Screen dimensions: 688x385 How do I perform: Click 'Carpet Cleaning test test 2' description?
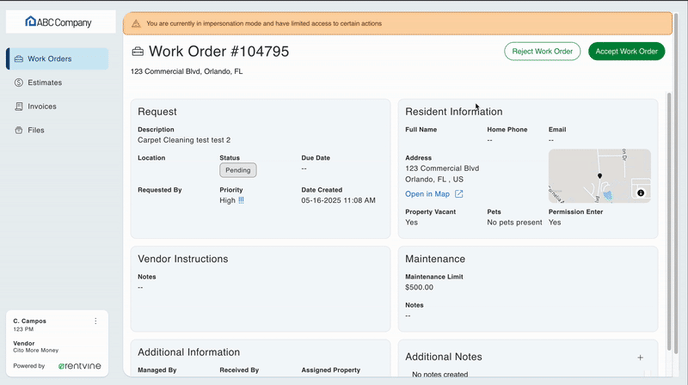184,140
